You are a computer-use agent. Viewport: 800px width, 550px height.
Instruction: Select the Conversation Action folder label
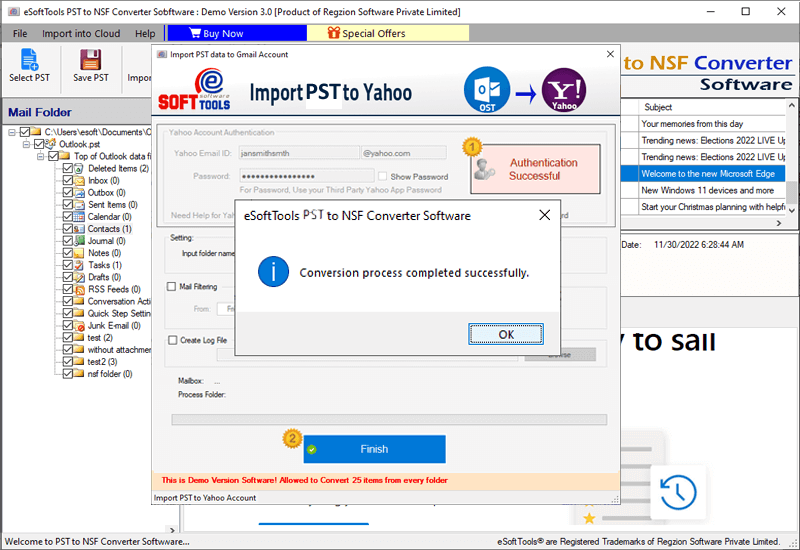point(119,302)
